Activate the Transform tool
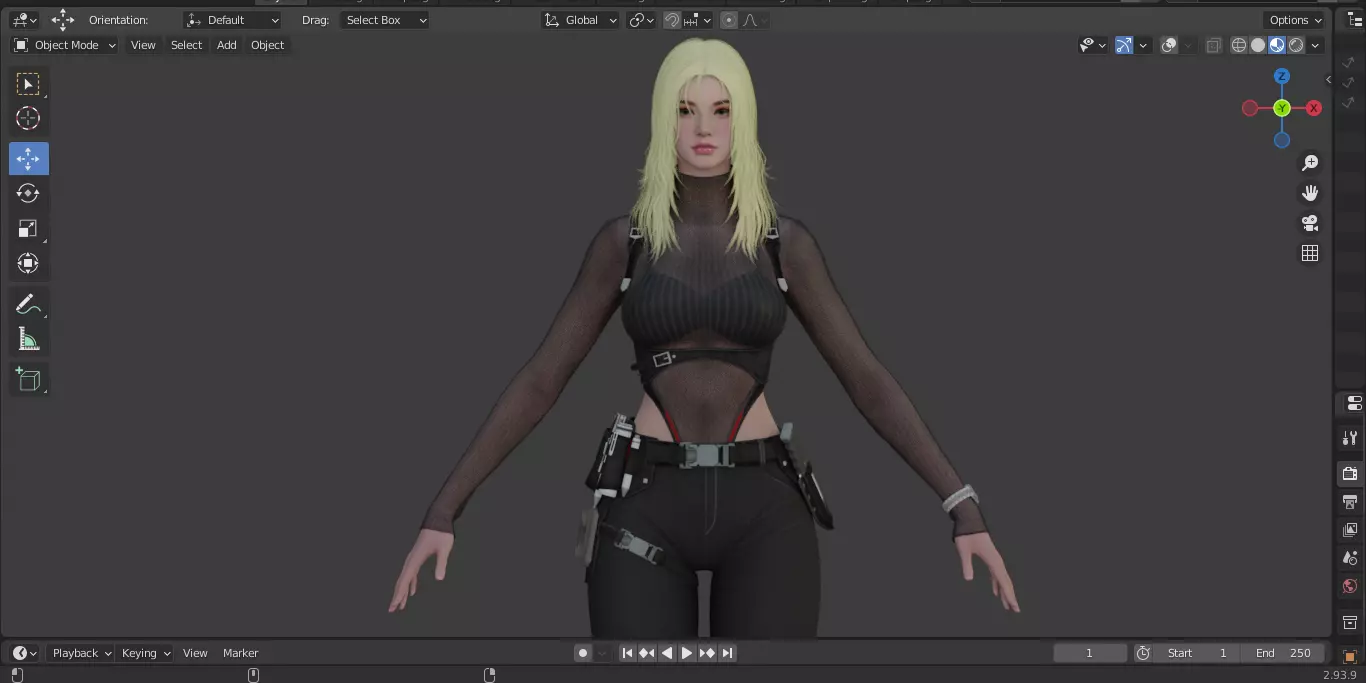1366x683 pixels. click(28, 264)
